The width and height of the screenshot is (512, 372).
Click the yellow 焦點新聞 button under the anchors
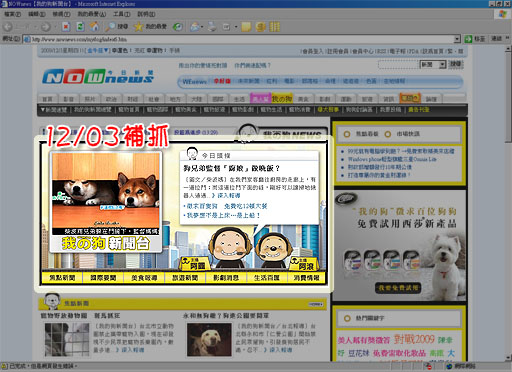[x=62, y=278]
